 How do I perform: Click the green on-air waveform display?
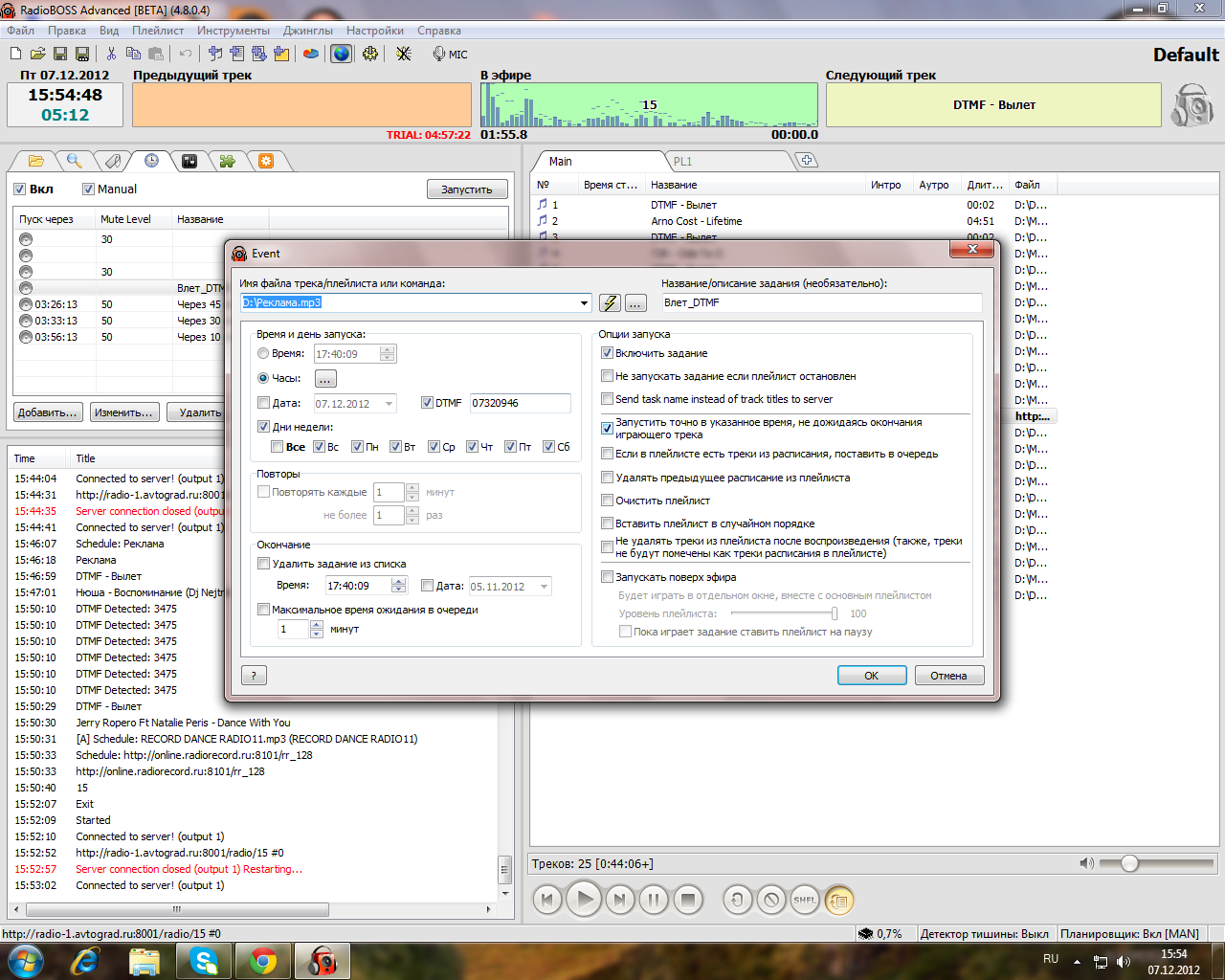click(x=649, y=104)
